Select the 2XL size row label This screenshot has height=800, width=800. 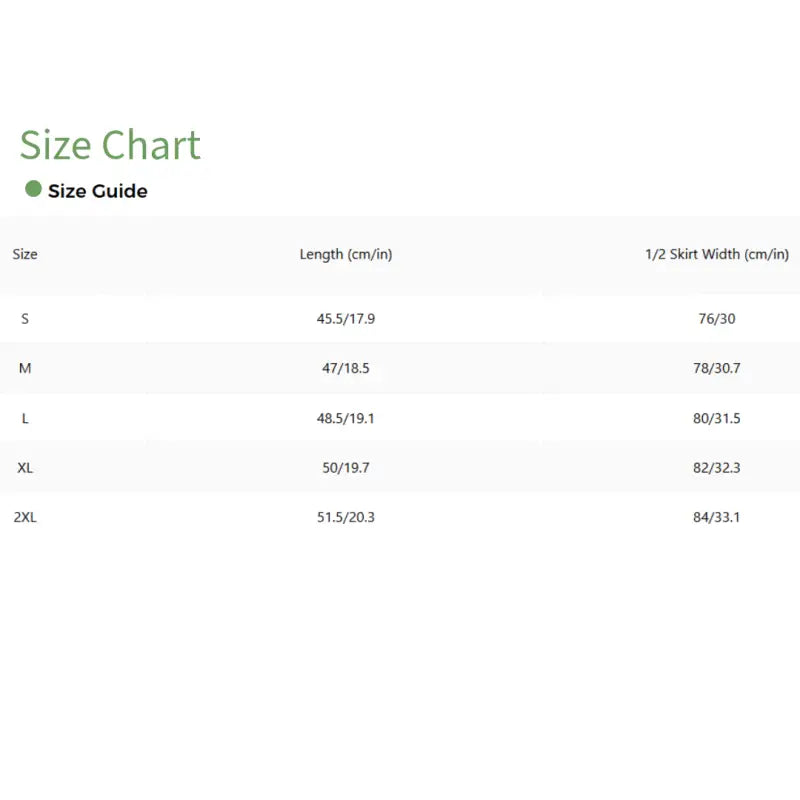tap(26, 517)
